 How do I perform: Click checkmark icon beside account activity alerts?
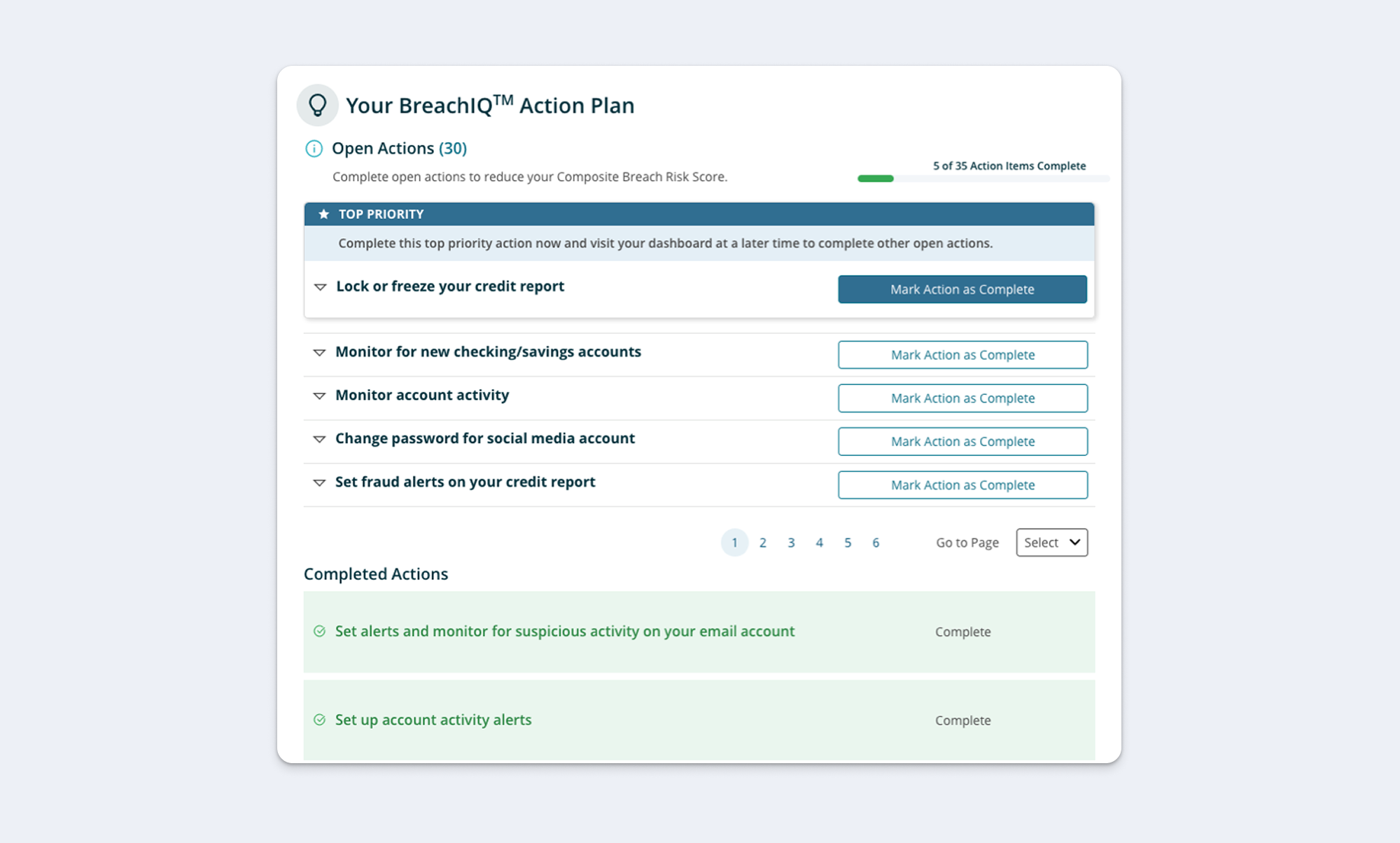[x=319, y=720]
